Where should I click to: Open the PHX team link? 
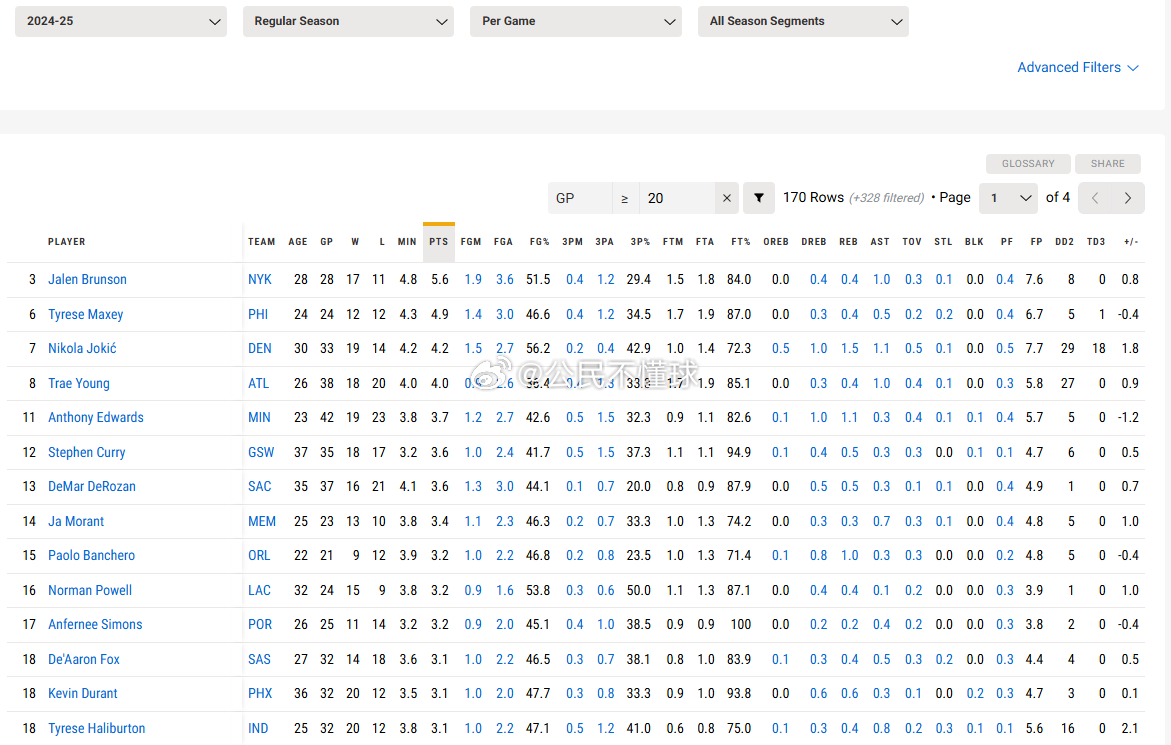pos(260,693)
